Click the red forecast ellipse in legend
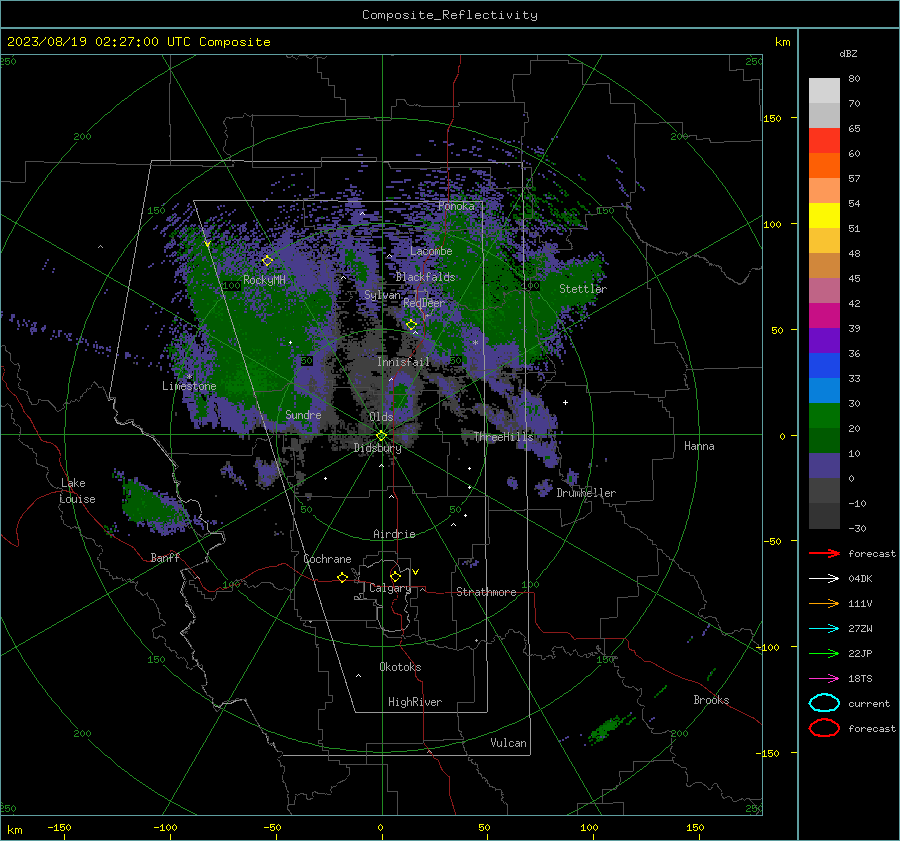The width and height of the screenshot is (900, 841). (x=824, y=728)
